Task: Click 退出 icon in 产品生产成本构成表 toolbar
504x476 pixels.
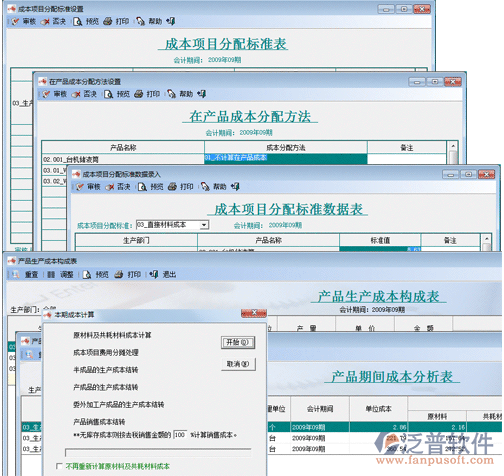Action: (154, 275)
